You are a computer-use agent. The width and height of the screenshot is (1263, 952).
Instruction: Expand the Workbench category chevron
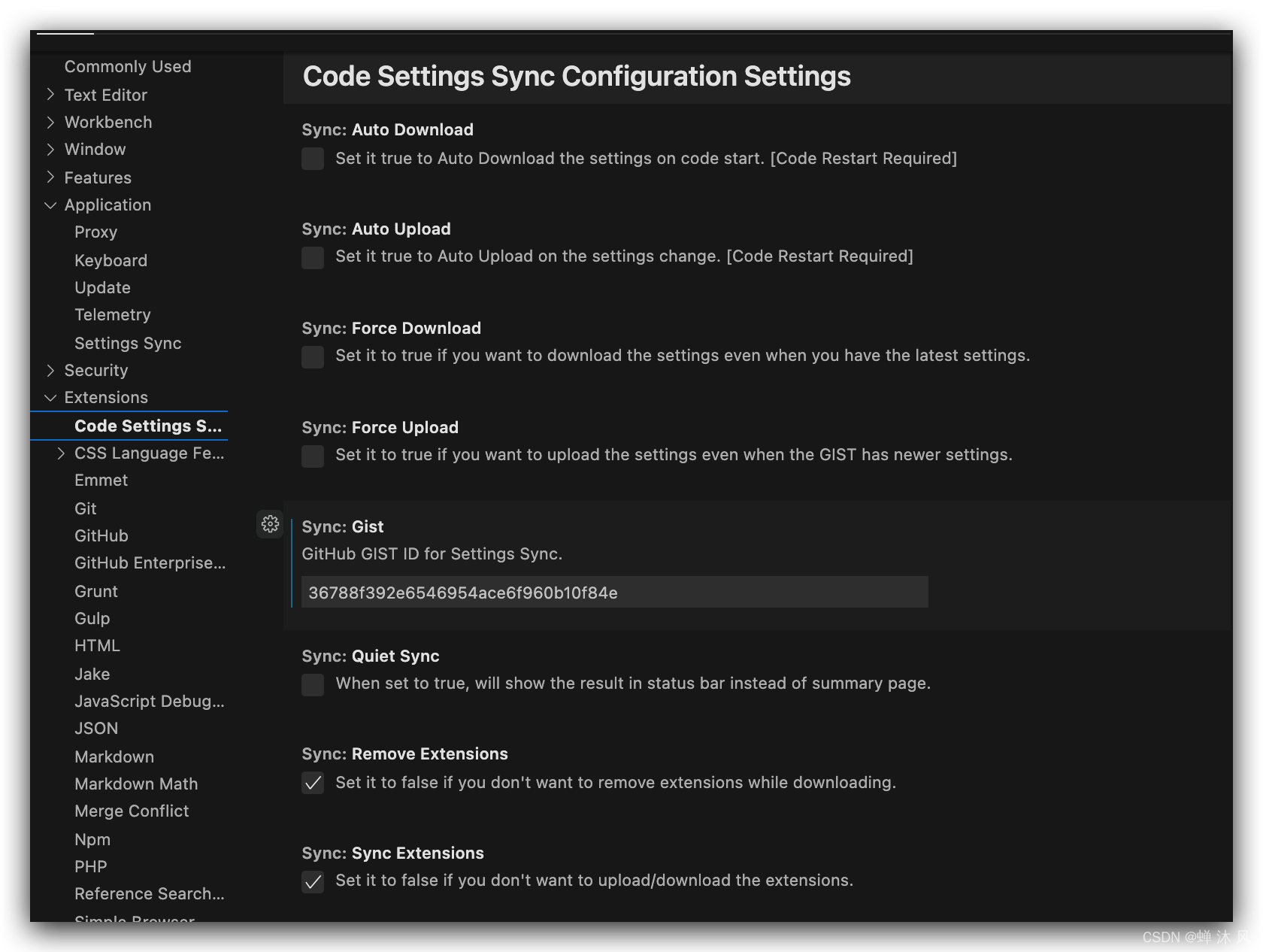coord(50,122)
